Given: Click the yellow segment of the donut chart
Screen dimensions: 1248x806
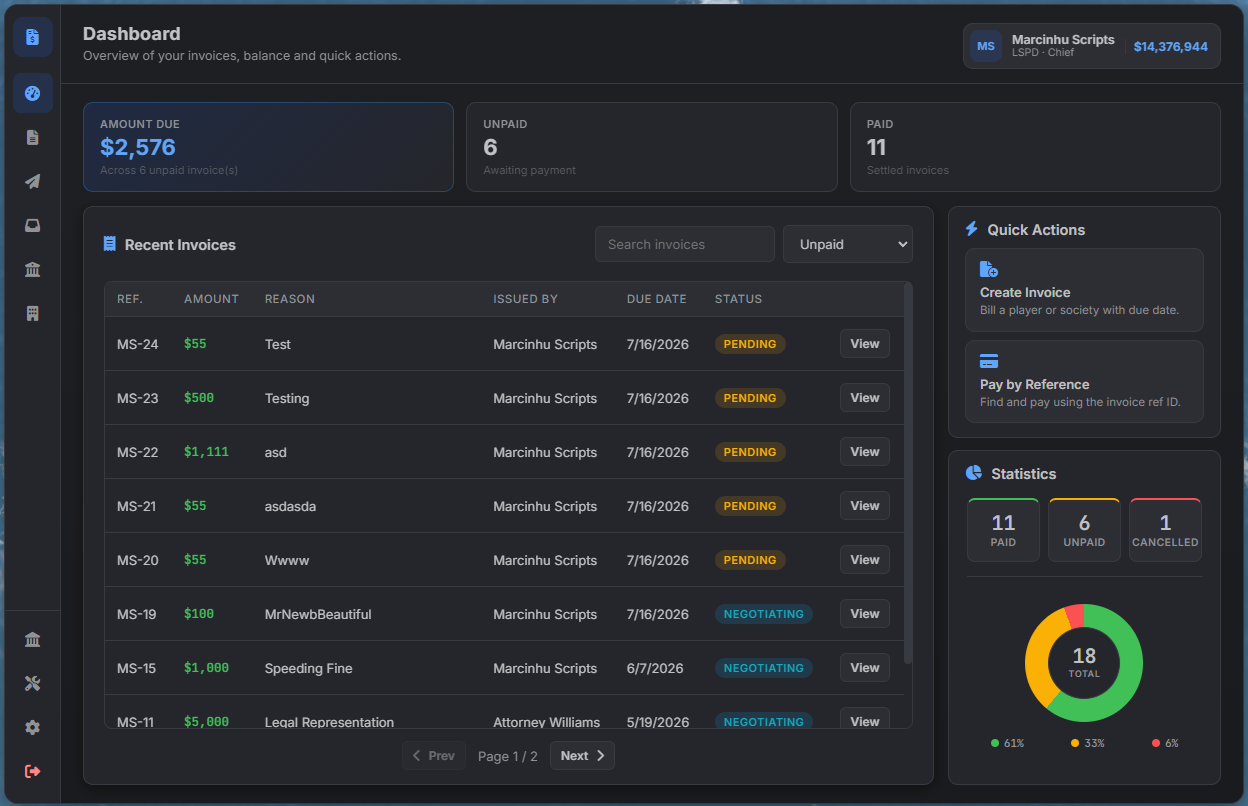Looking at the screenshot, I should (1040, 650).
